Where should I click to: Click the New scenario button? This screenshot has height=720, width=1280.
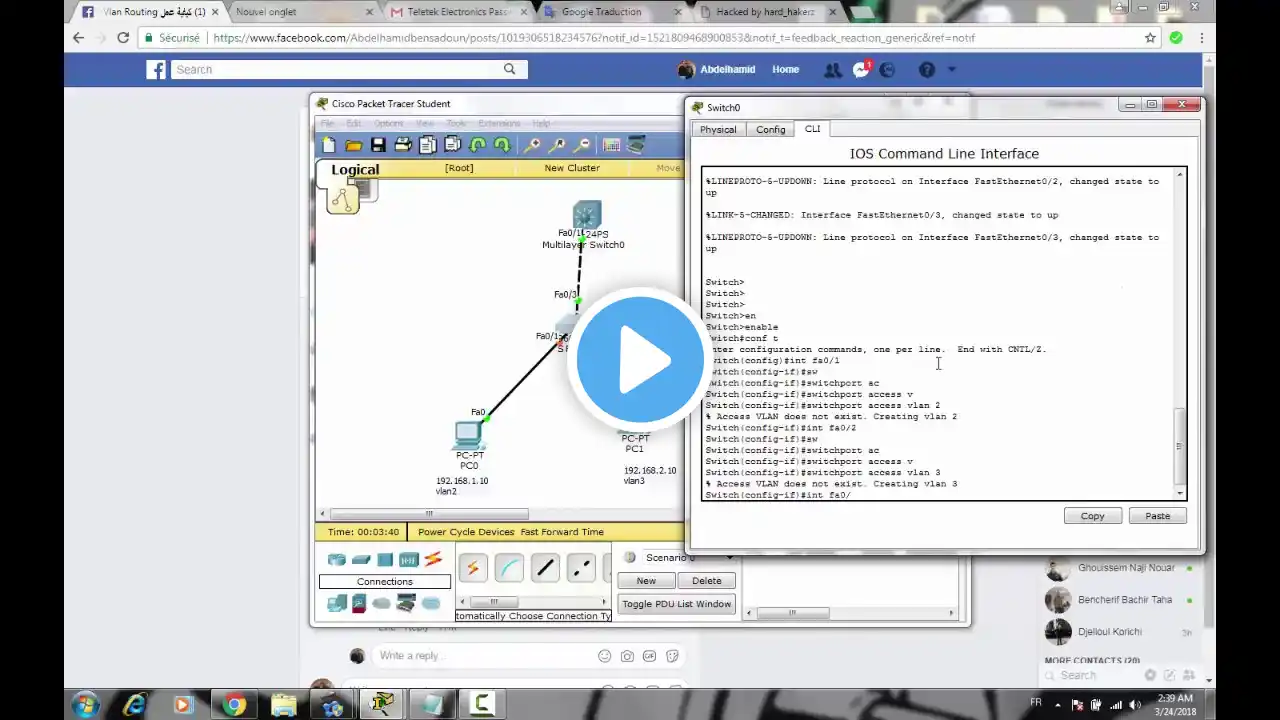coord(646,580)
